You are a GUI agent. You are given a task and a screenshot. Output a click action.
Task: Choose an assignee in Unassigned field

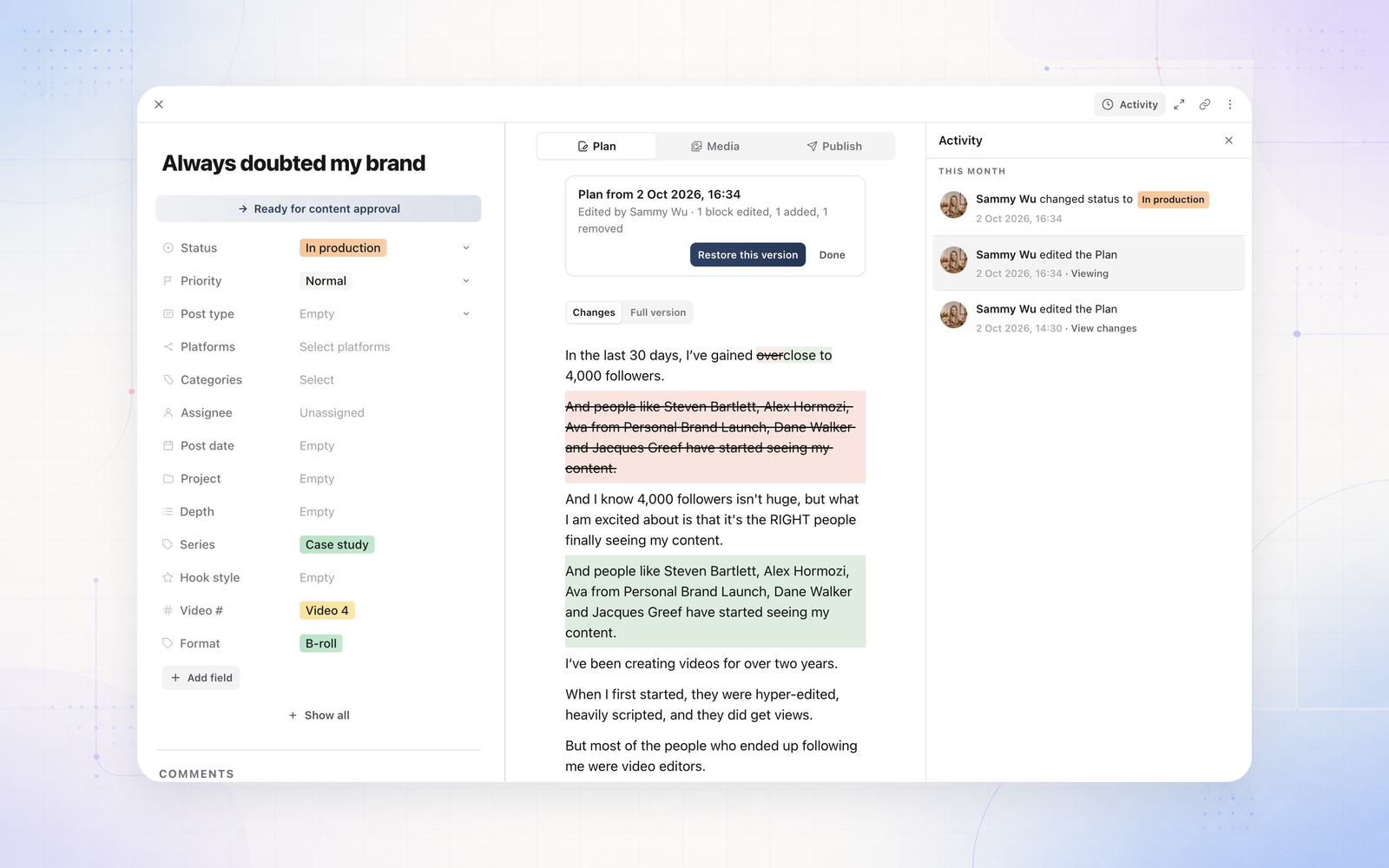[x=332, y=413]
